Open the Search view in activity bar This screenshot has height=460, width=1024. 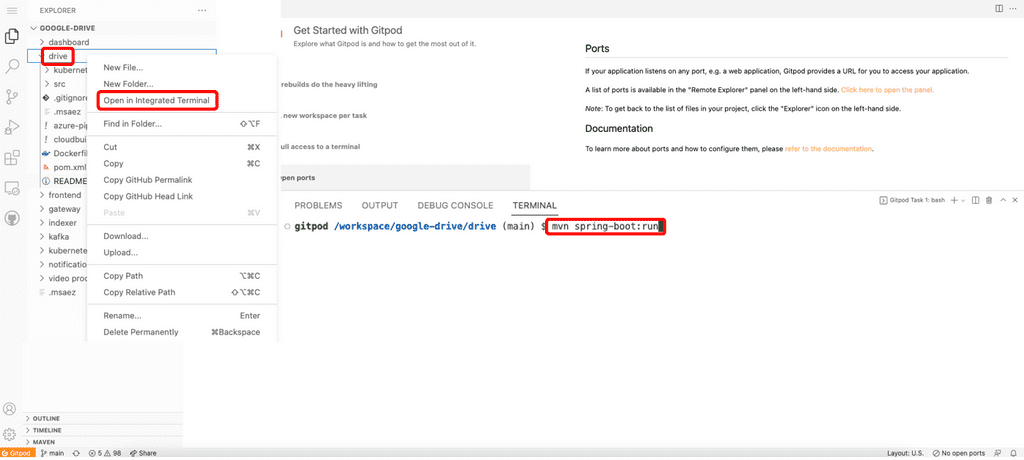[x=12, y=66]
